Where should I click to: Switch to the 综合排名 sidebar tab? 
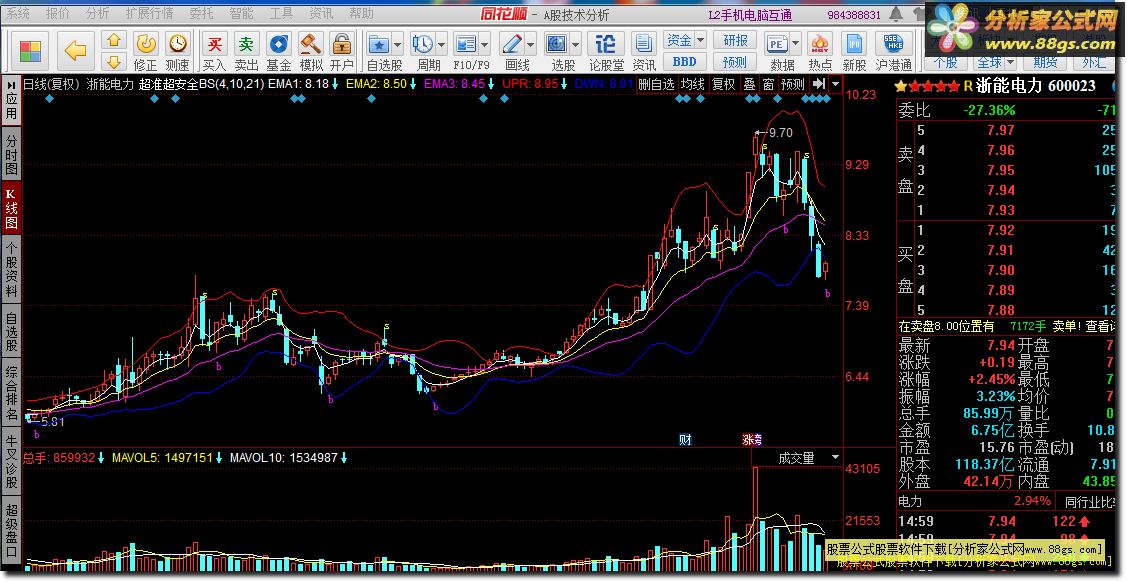11,393
